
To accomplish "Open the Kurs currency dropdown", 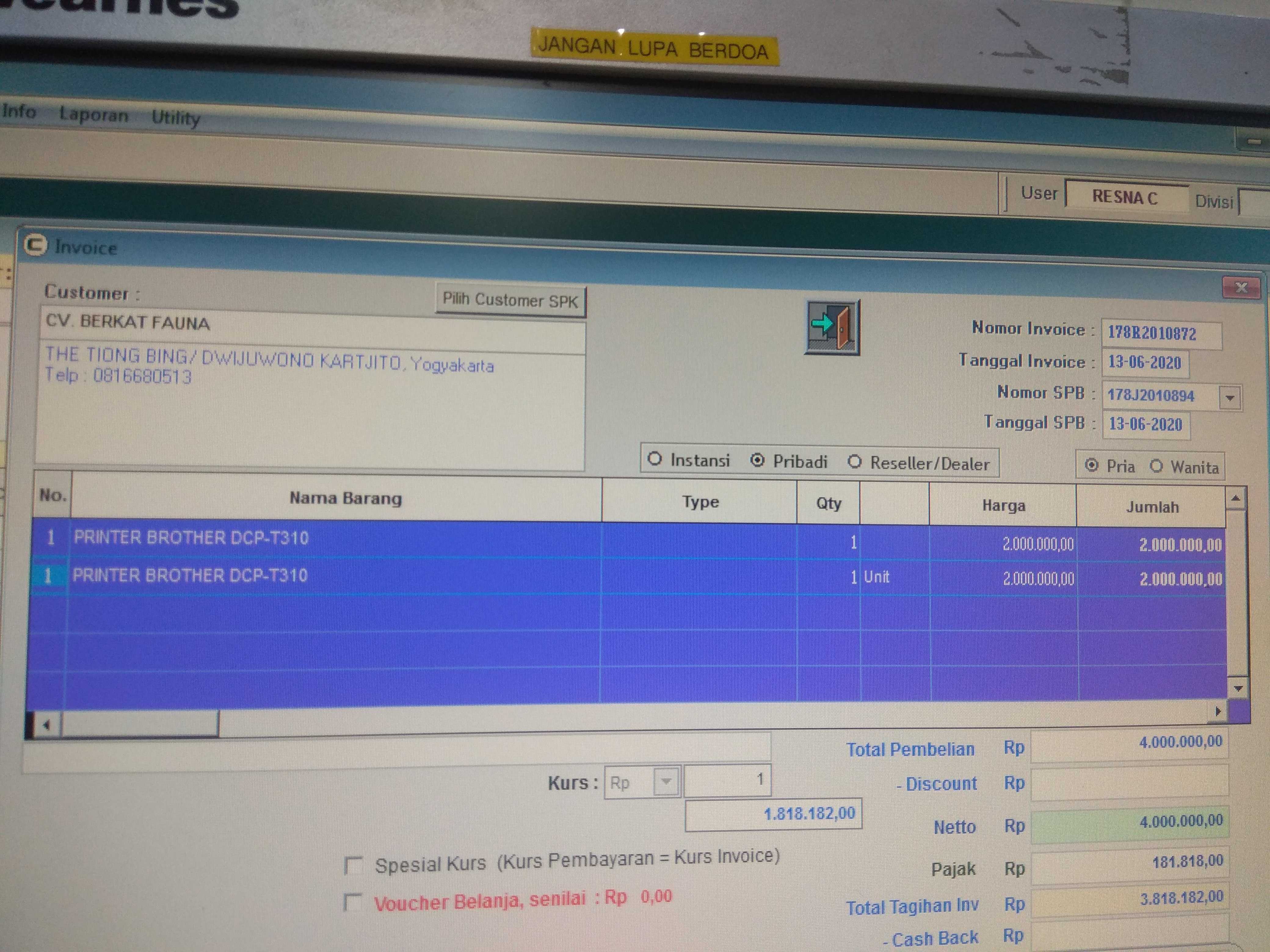I will [666, 781].
